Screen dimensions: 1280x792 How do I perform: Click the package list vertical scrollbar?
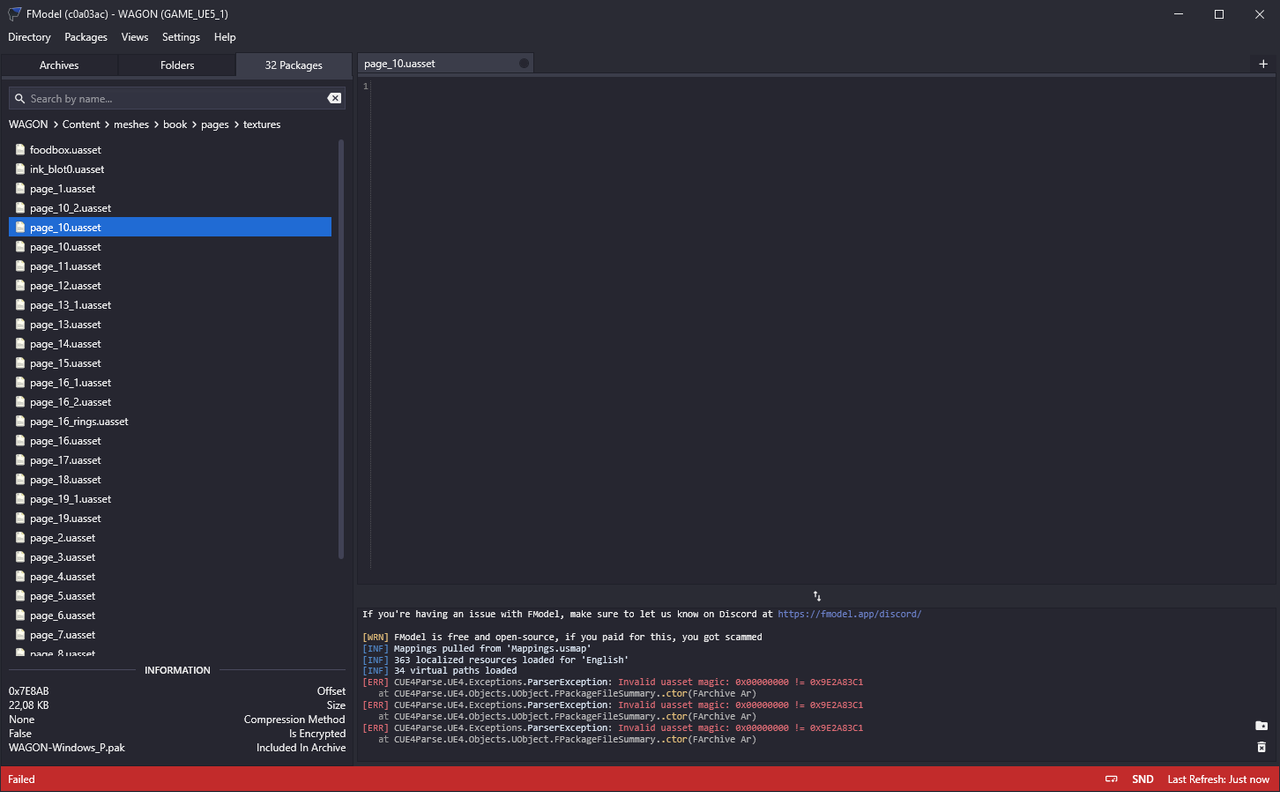(341, 349)
